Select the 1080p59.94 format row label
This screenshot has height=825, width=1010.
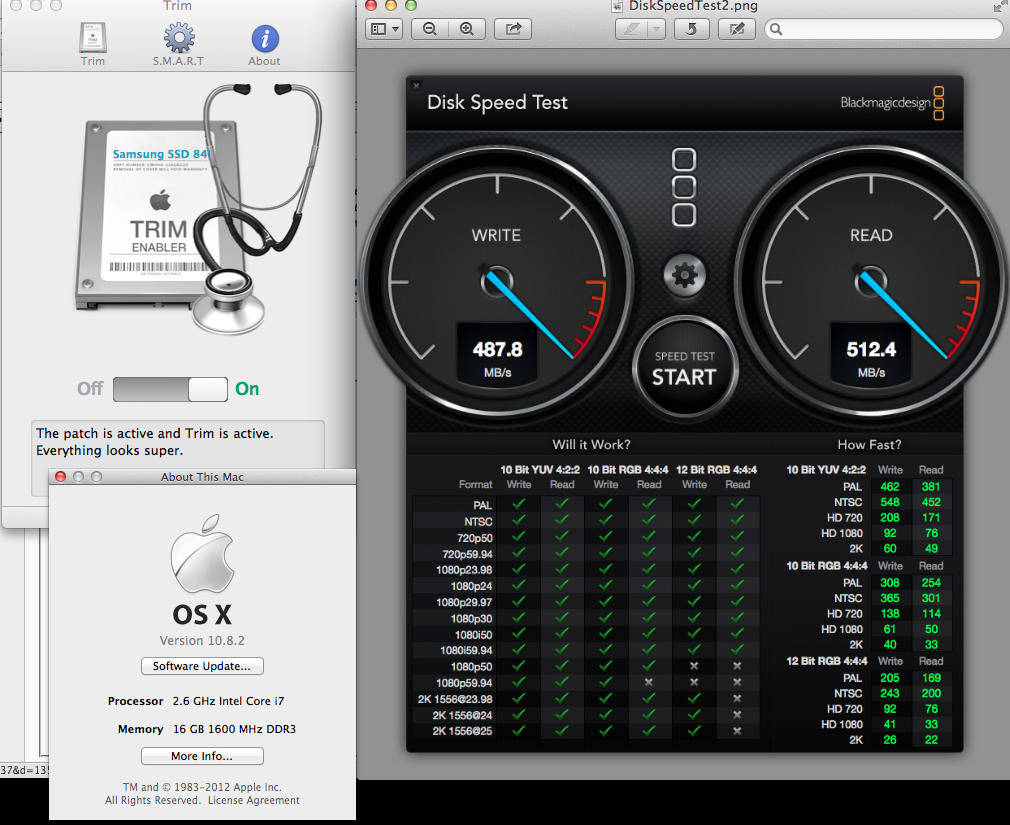(x=464, y=683)
